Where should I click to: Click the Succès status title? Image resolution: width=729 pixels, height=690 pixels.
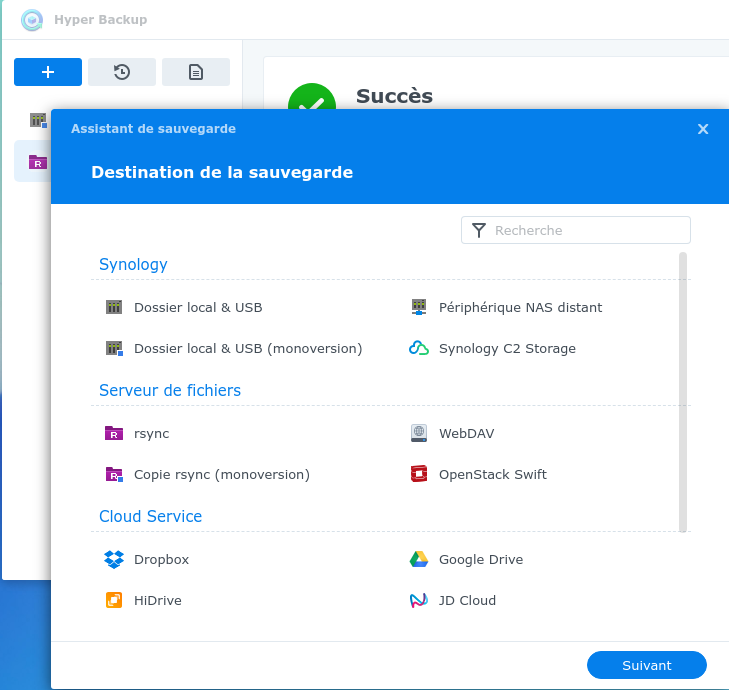tap(394, 96)
